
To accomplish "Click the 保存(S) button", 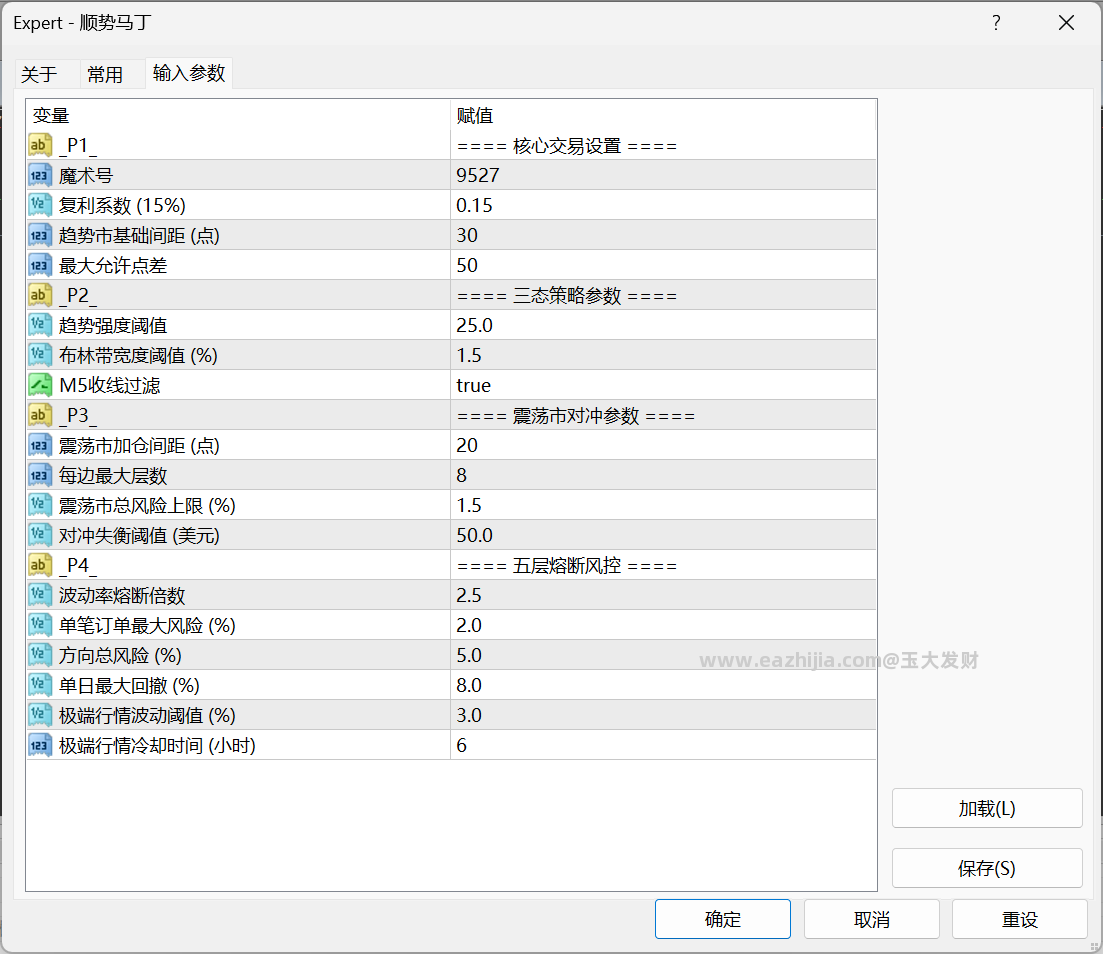I will 987,868.
